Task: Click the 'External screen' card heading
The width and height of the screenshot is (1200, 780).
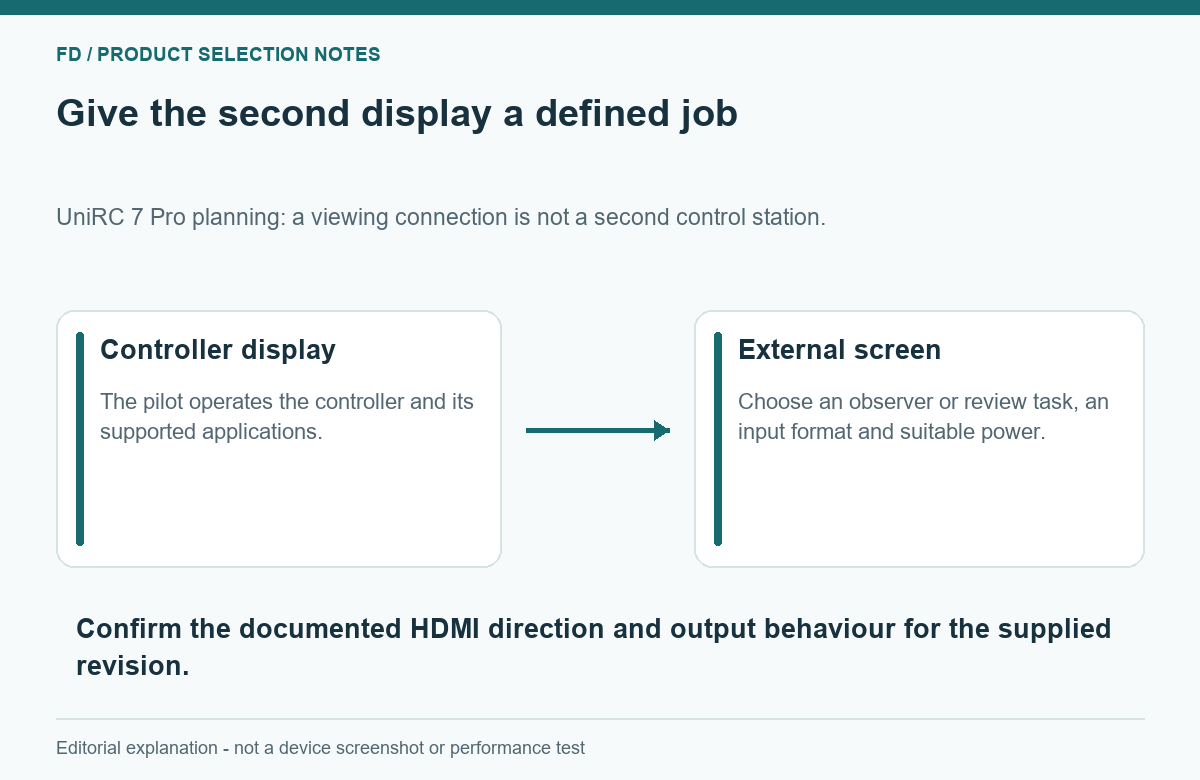Action: coord(839,350)
